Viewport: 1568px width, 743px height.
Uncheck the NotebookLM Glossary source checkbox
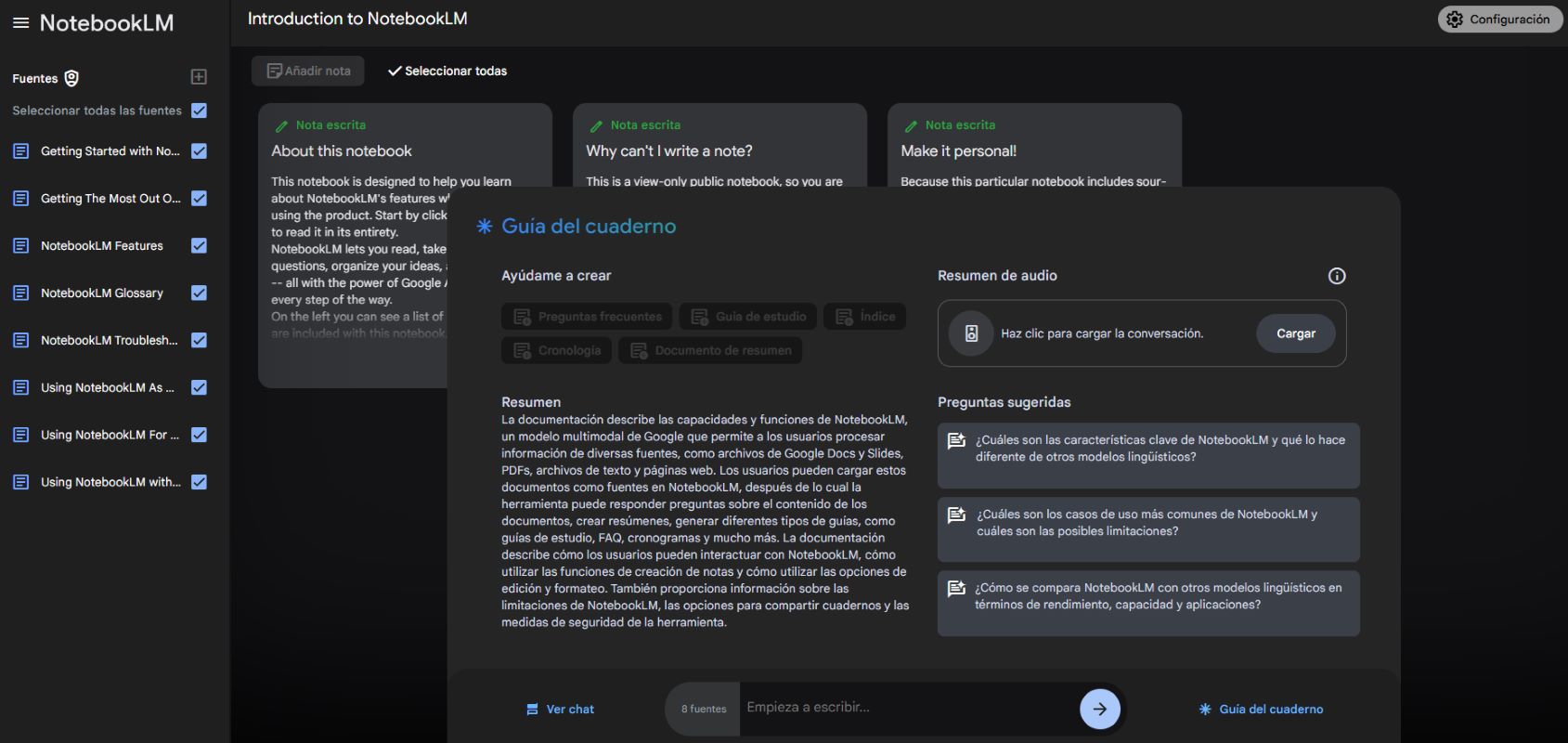tap(199, 293)
